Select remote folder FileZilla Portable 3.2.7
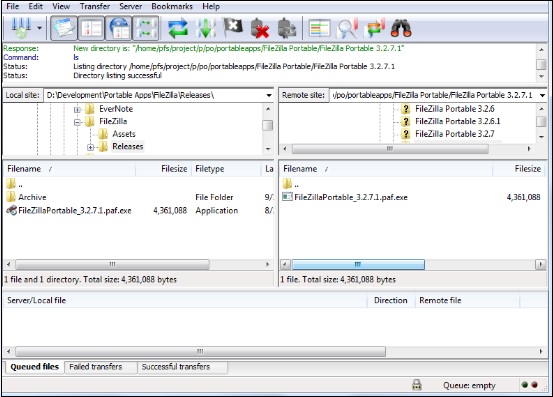 tap(455, 134)
